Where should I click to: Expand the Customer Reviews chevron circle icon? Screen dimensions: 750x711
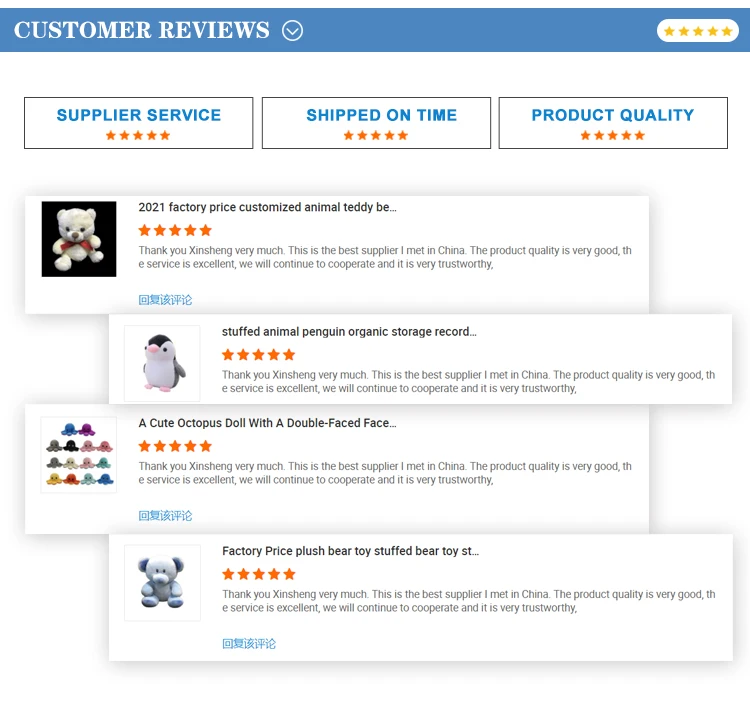coord(292,31)
